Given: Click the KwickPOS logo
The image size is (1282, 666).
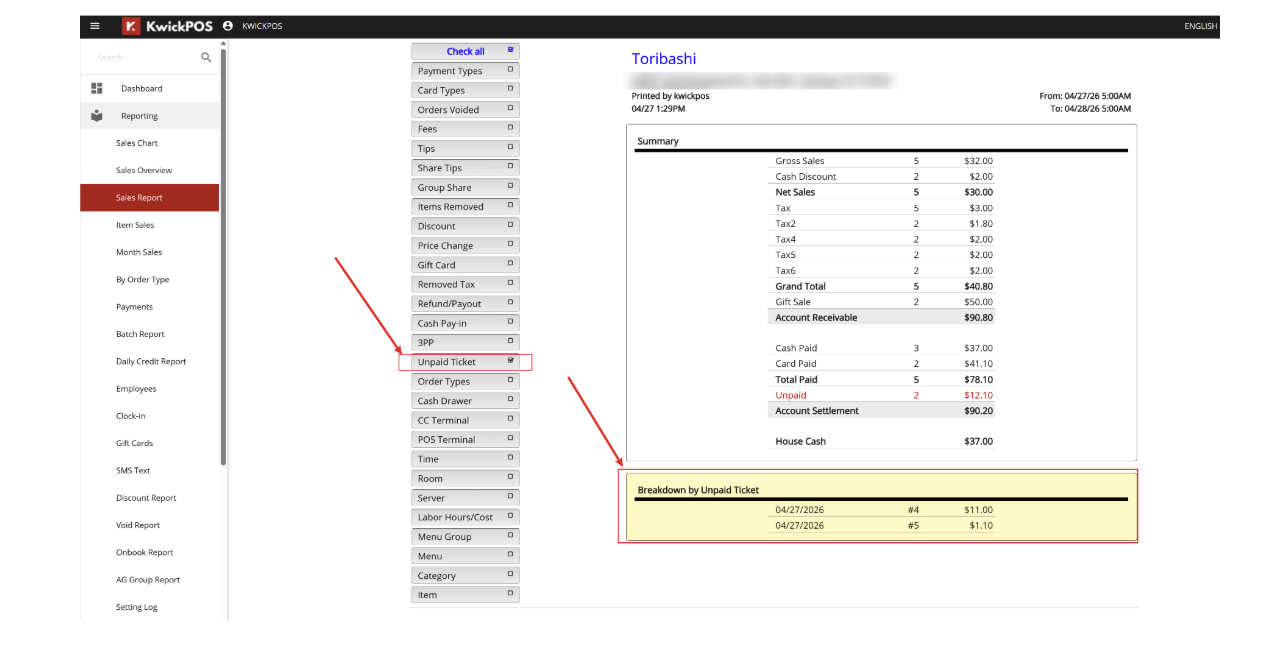Looking at the screenshot, I should pyautogui.click(x=167, y=26).
